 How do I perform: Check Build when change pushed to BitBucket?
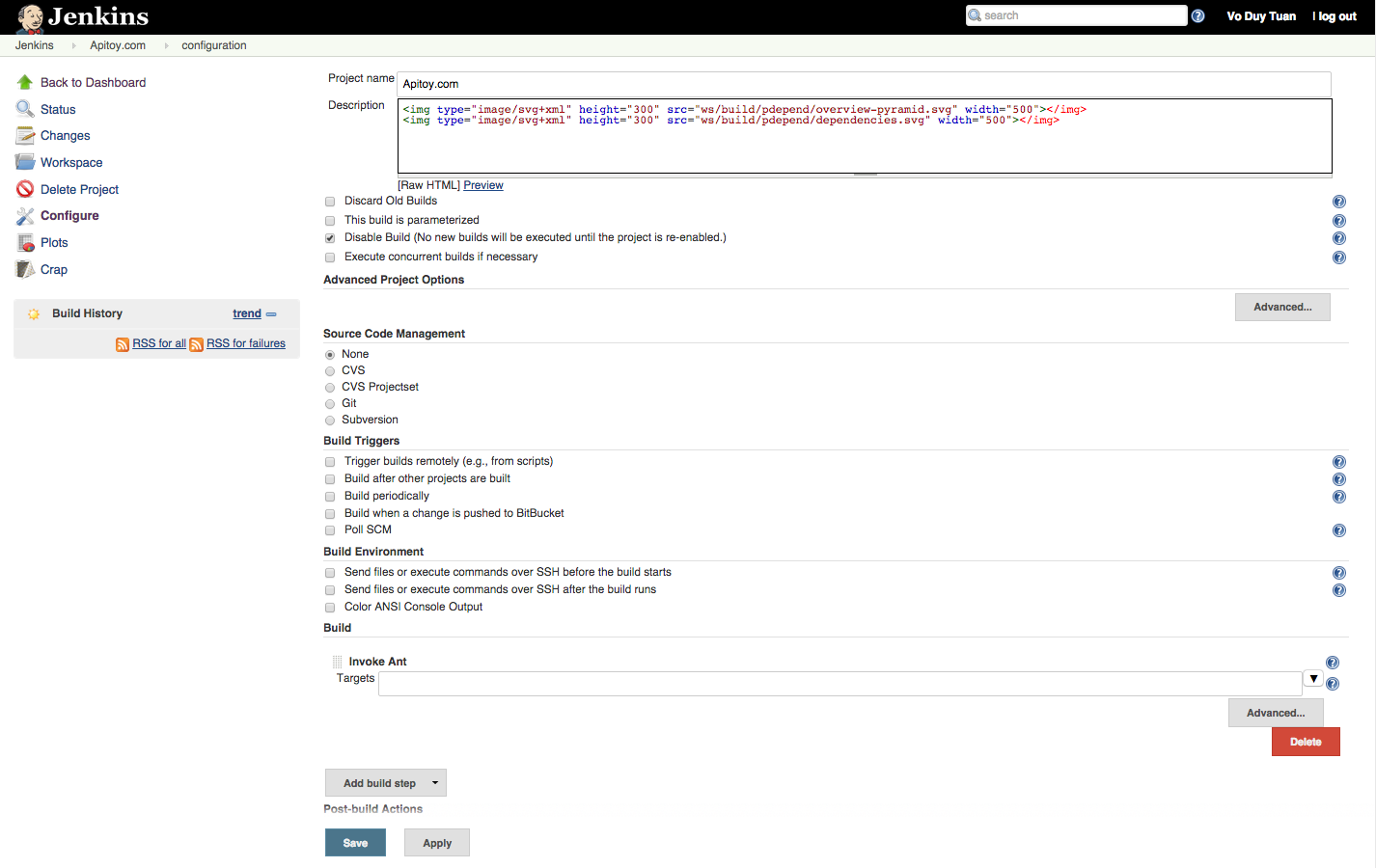tap(330, 514)
